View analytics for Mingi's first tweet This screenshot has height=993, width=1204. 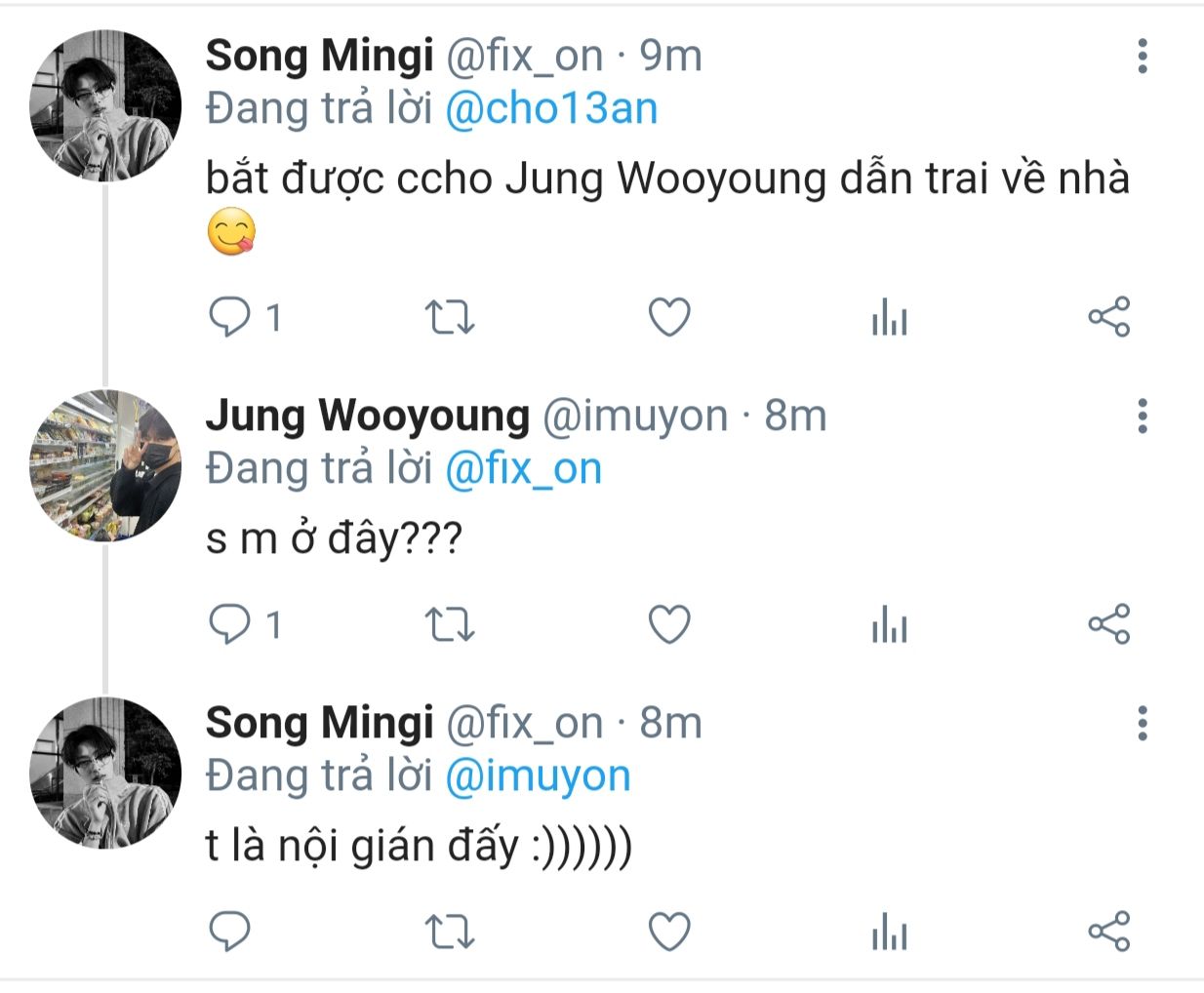click(x=889, y=318)
